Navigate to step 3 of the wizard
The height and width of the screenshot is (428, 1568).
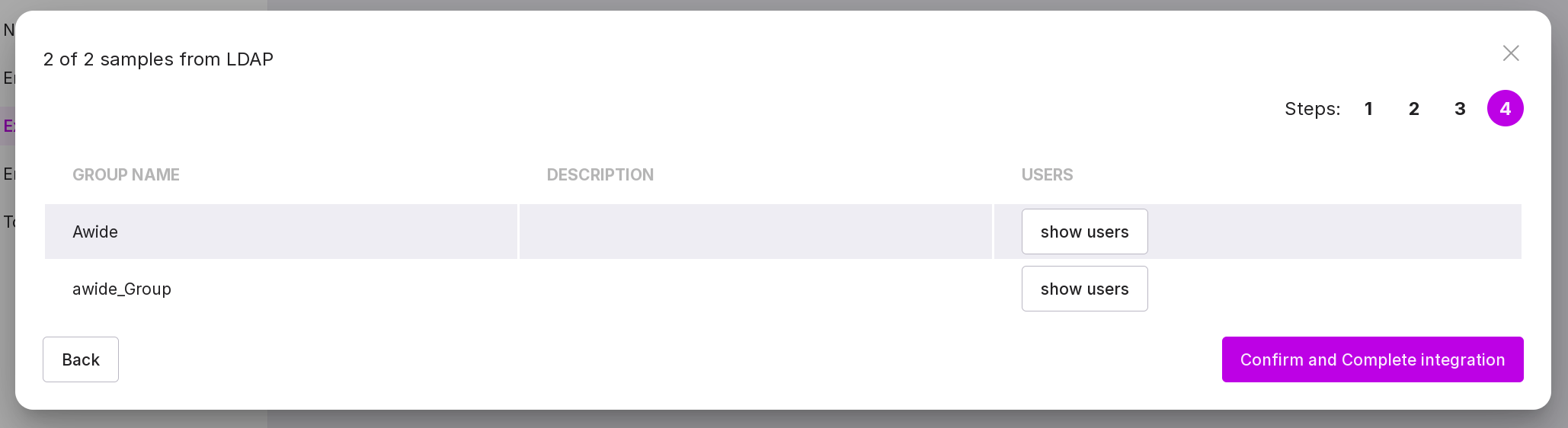1460,109
